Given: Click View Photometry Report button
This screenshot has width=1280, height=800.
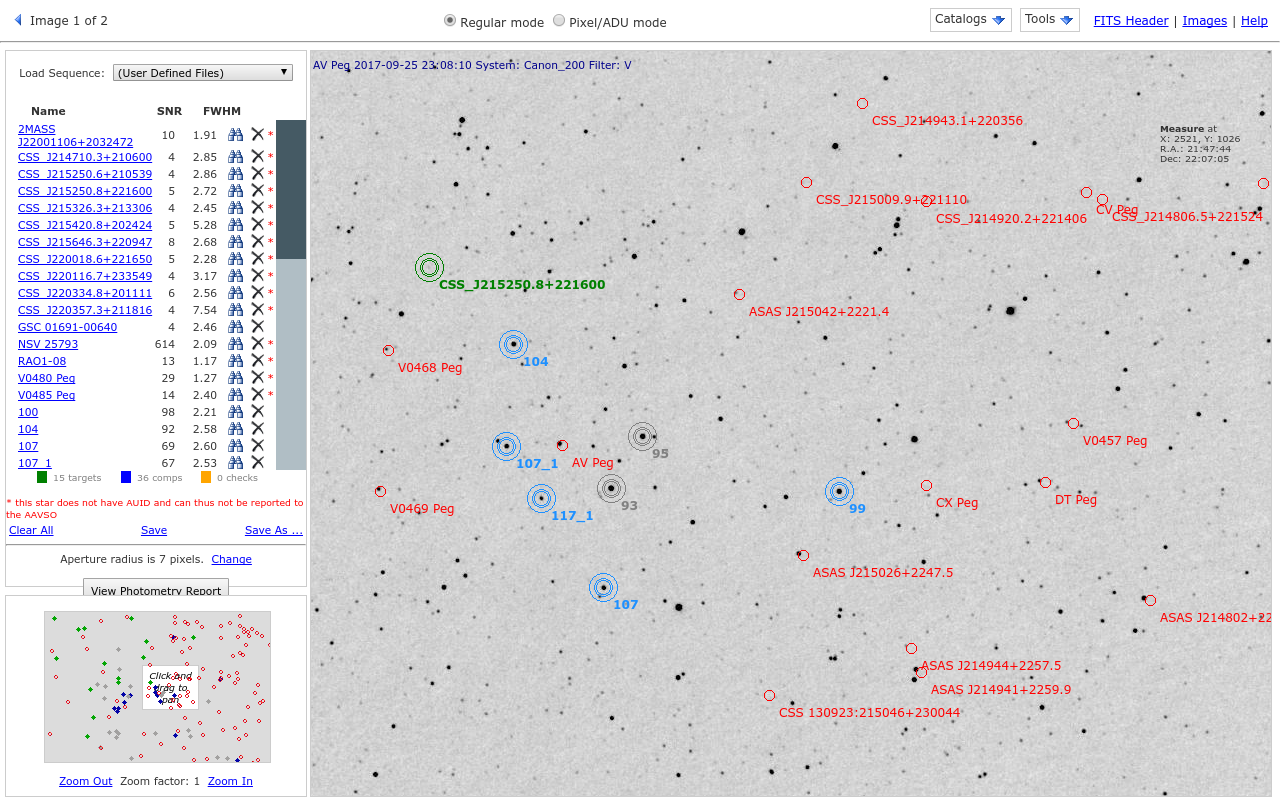Looking at the screenshot, I should [x=156, y=589].
